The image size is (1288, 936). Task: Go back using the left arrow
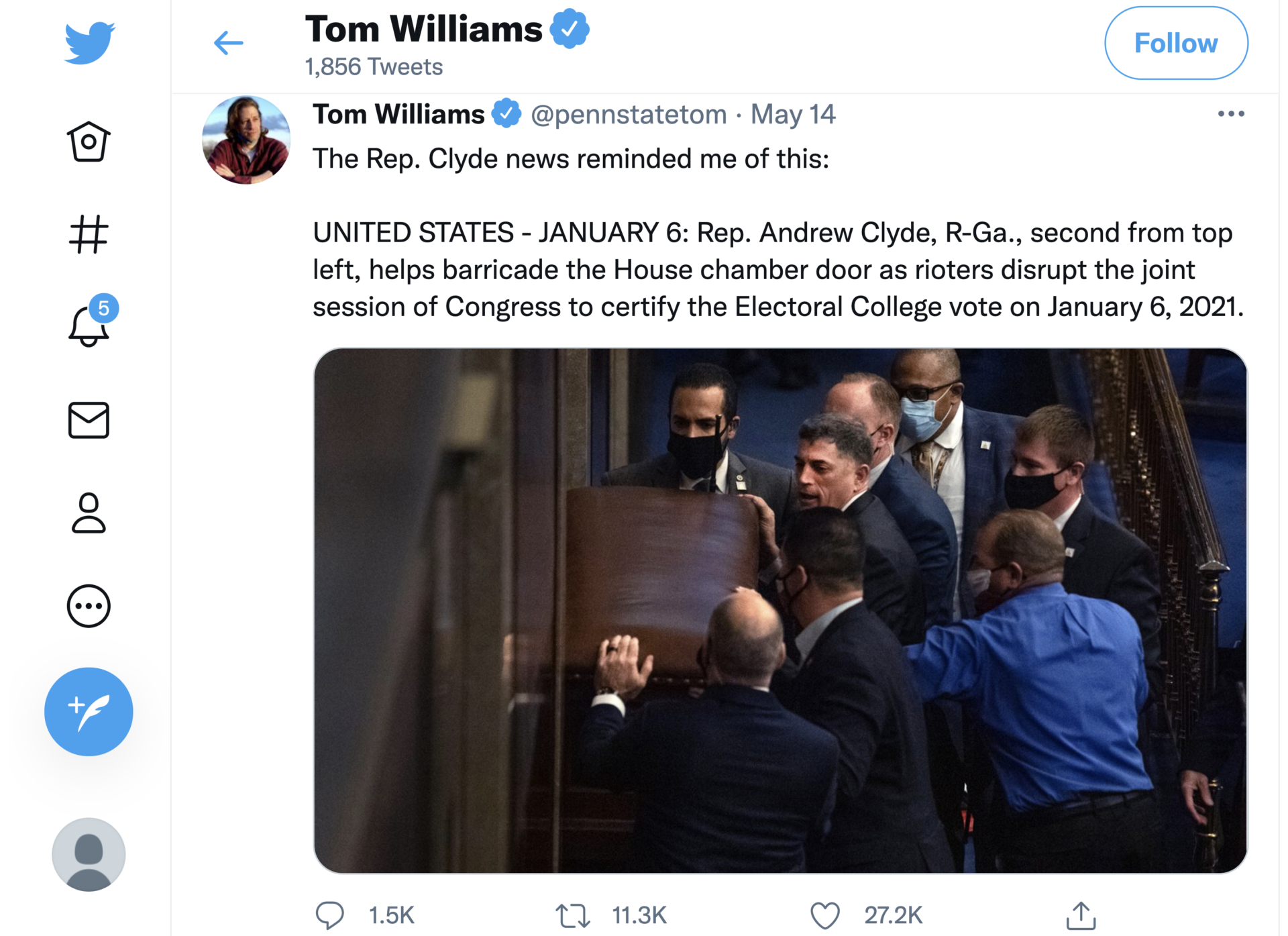[228, 43]
